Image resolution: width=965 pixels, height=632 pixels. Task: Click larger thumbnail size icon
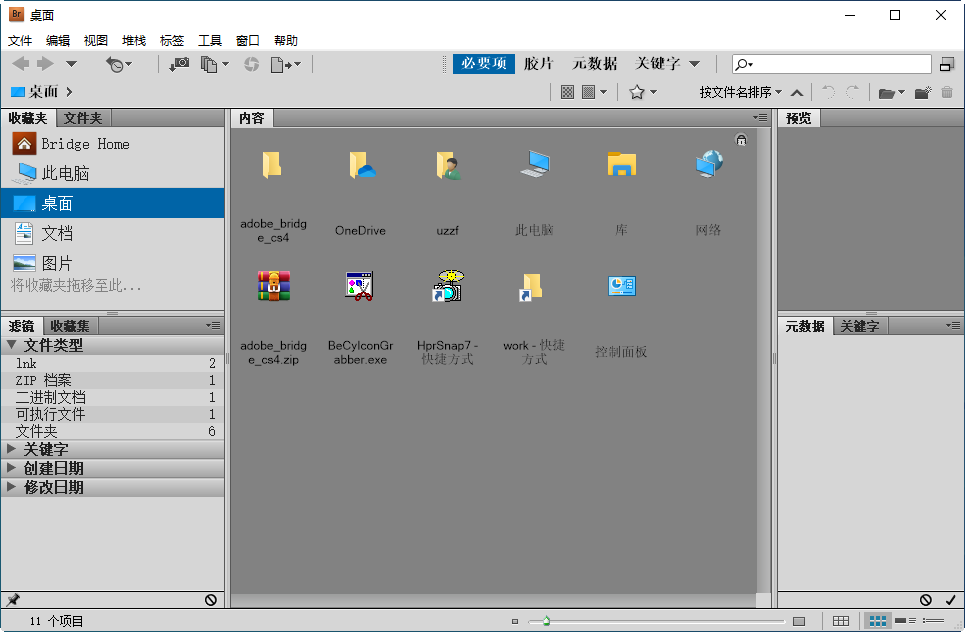tap(799, 621)
